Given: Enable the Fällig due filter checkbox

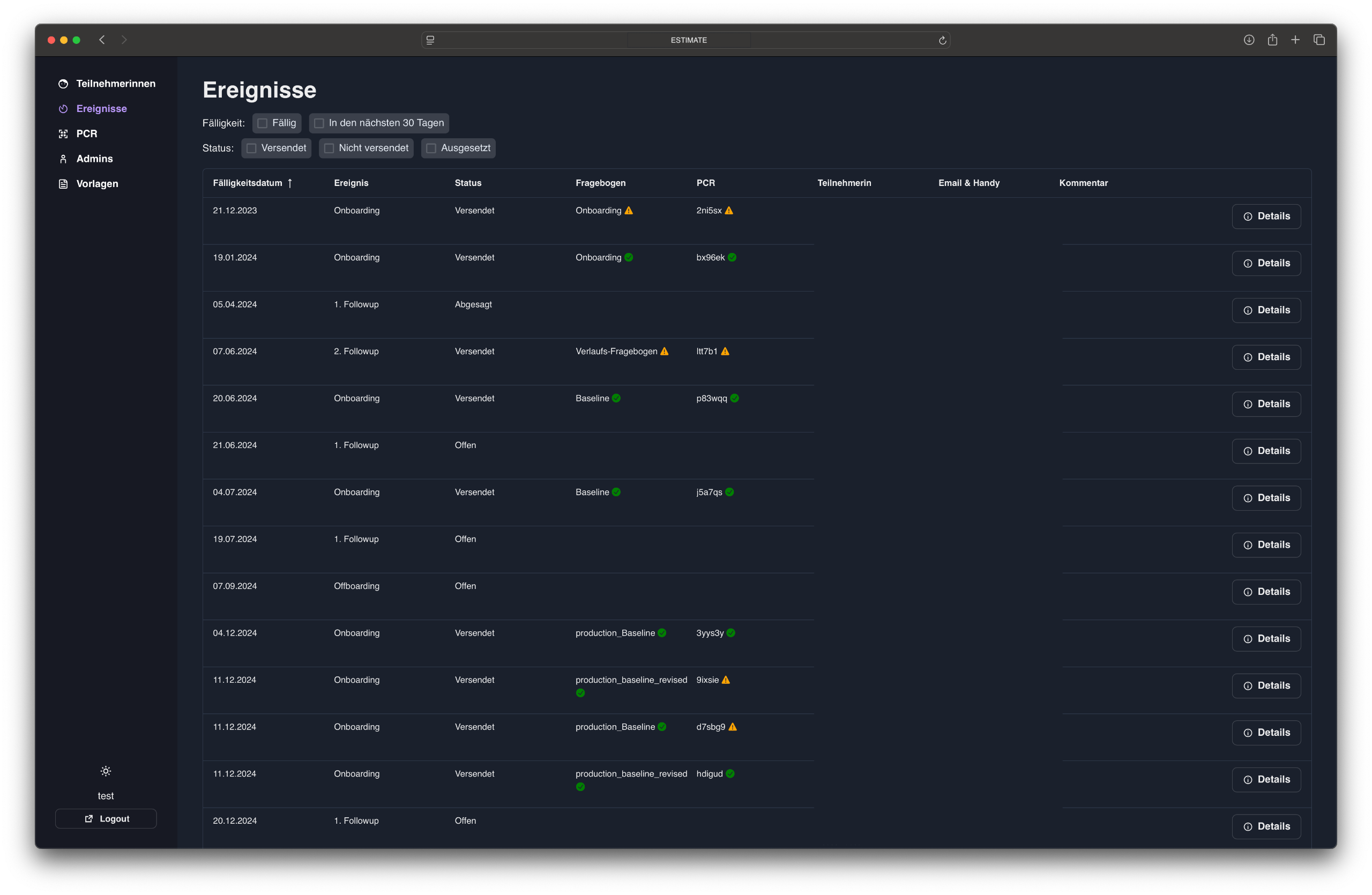Looking at the screenshot, I should [x=263, y=123].
